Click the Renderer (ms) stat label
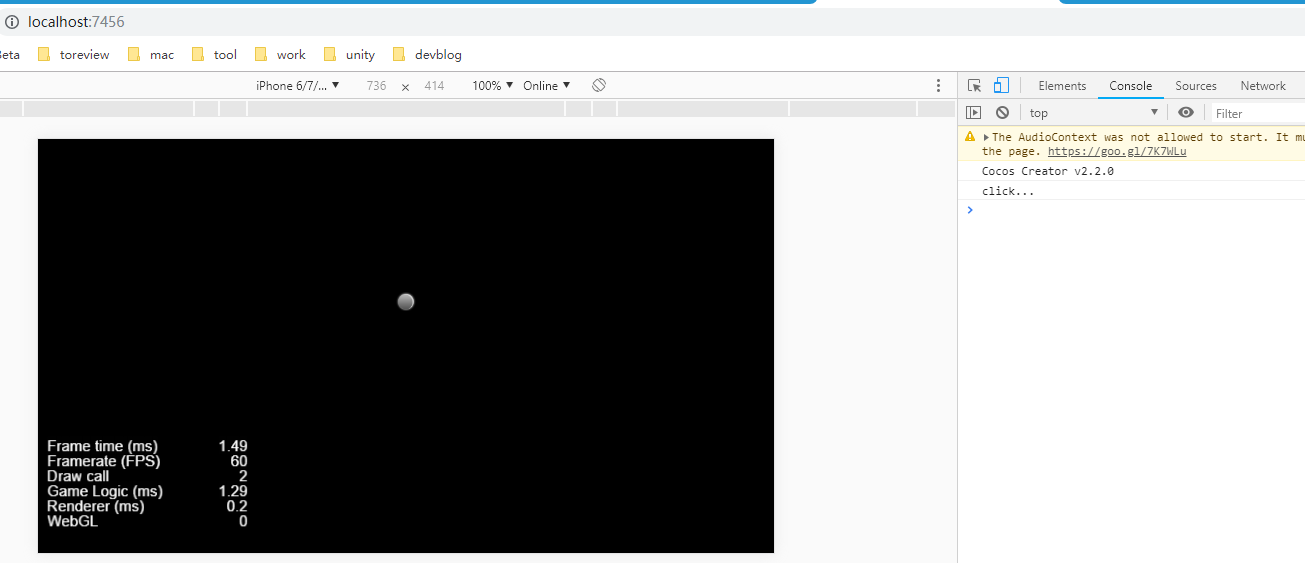Image resolution: width=1305 pixels, height=563 pixels. pos(96,506)
